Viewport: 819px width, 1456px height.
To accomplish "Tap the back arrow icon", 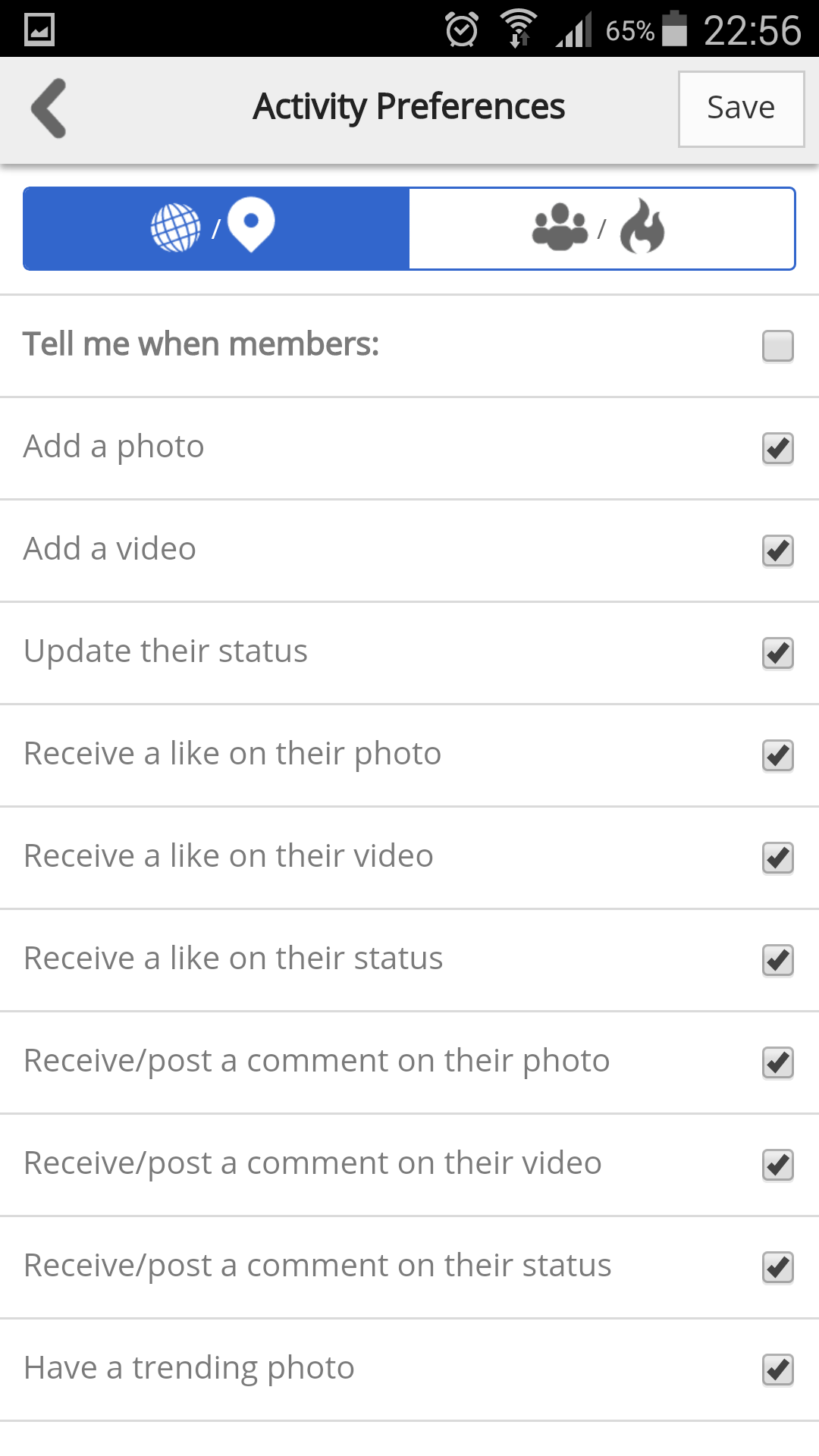I will tap(49, 108).
